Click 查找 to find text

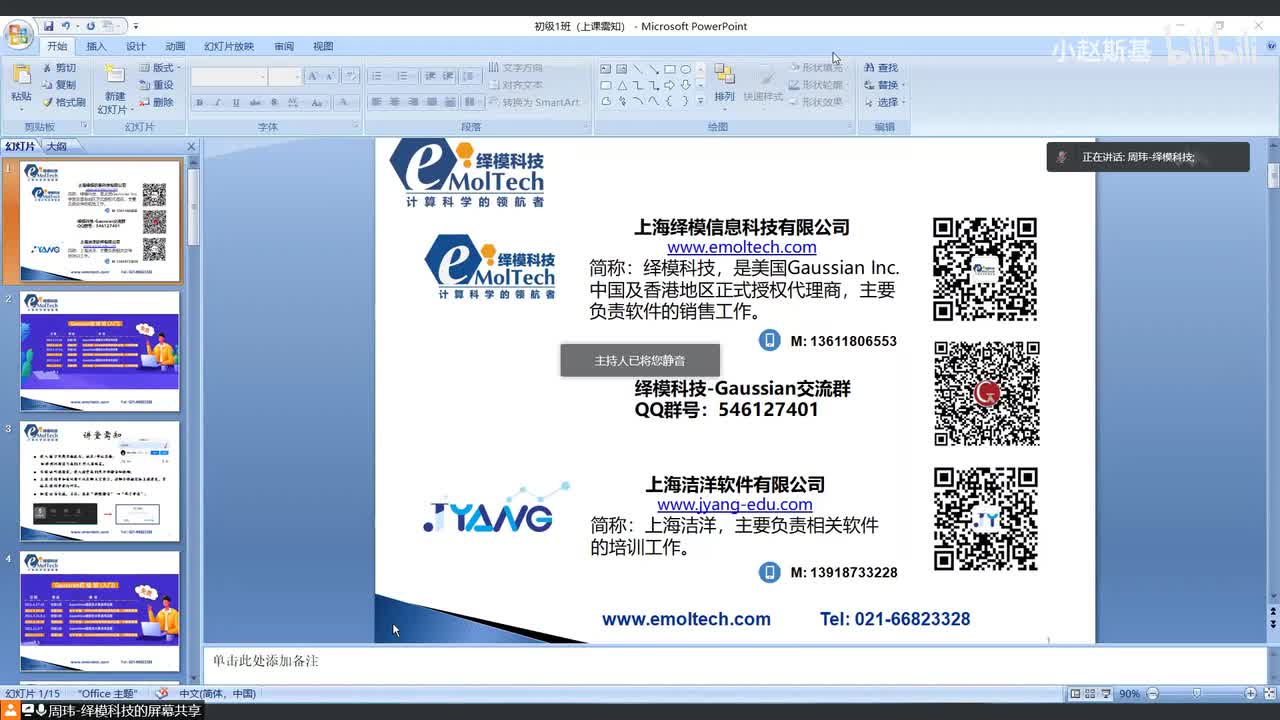[881, 68]
